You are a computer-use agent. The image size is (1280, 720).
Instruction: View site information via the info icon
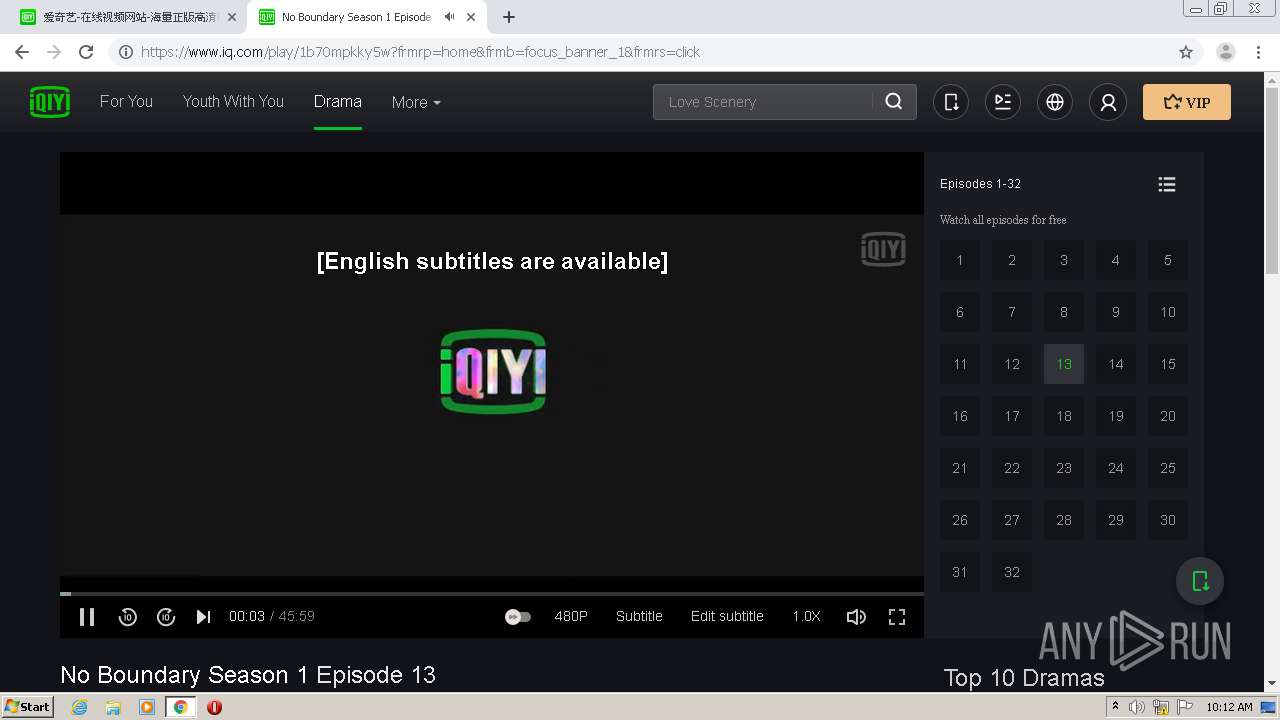pos(126,52)
